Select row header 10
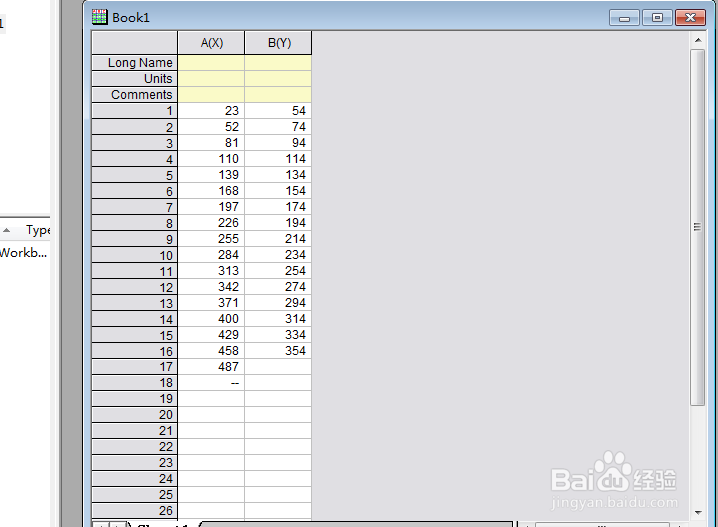Image resolution: width=718 pixels, height=527 pixels. click(x=135, y=255)
